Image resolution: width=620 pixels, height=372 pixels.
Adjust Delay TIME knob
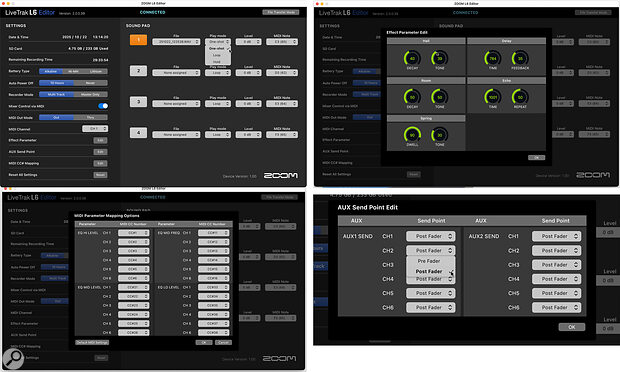pyautogui.click(x=493, y=58)
